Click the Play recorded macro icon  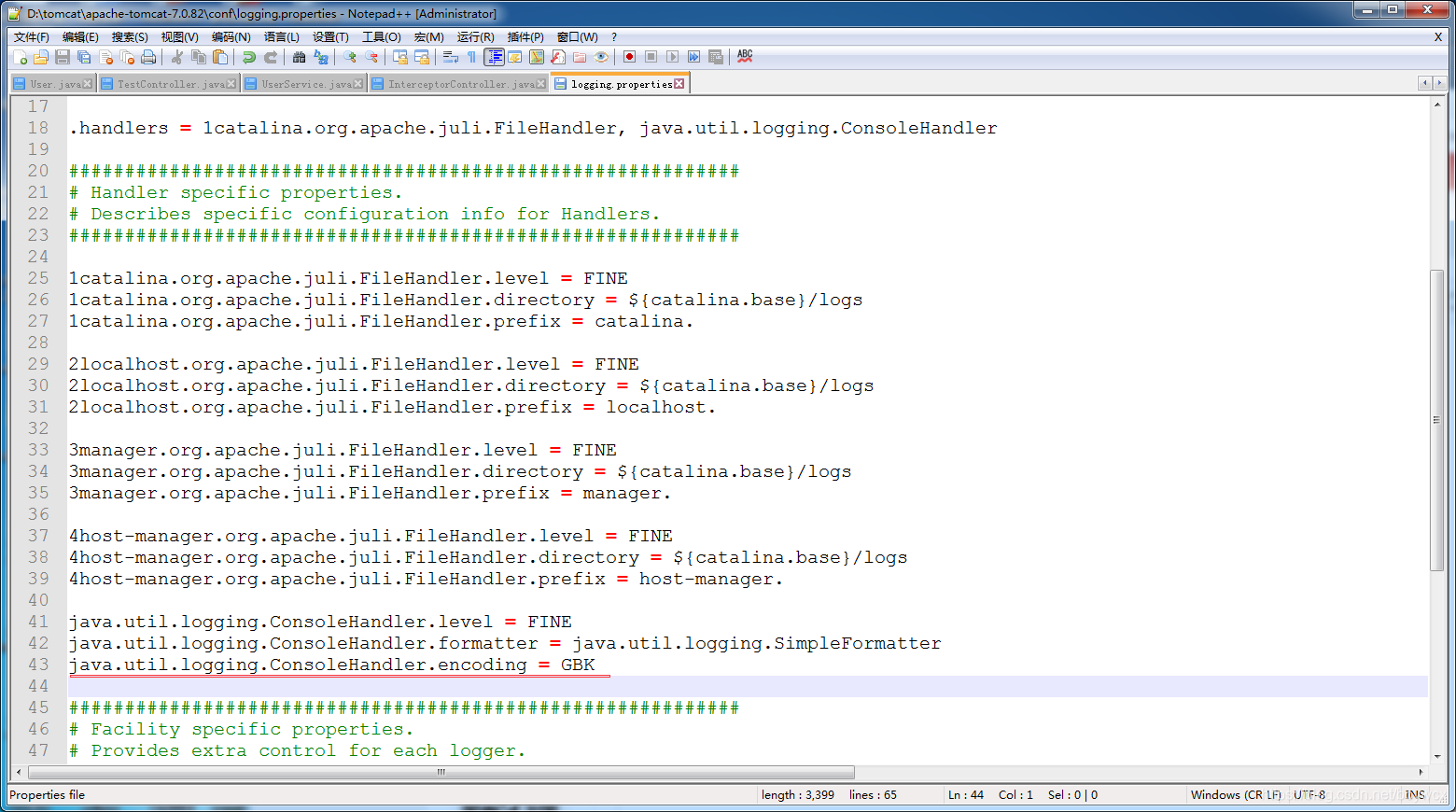click(x=673, y=57)
